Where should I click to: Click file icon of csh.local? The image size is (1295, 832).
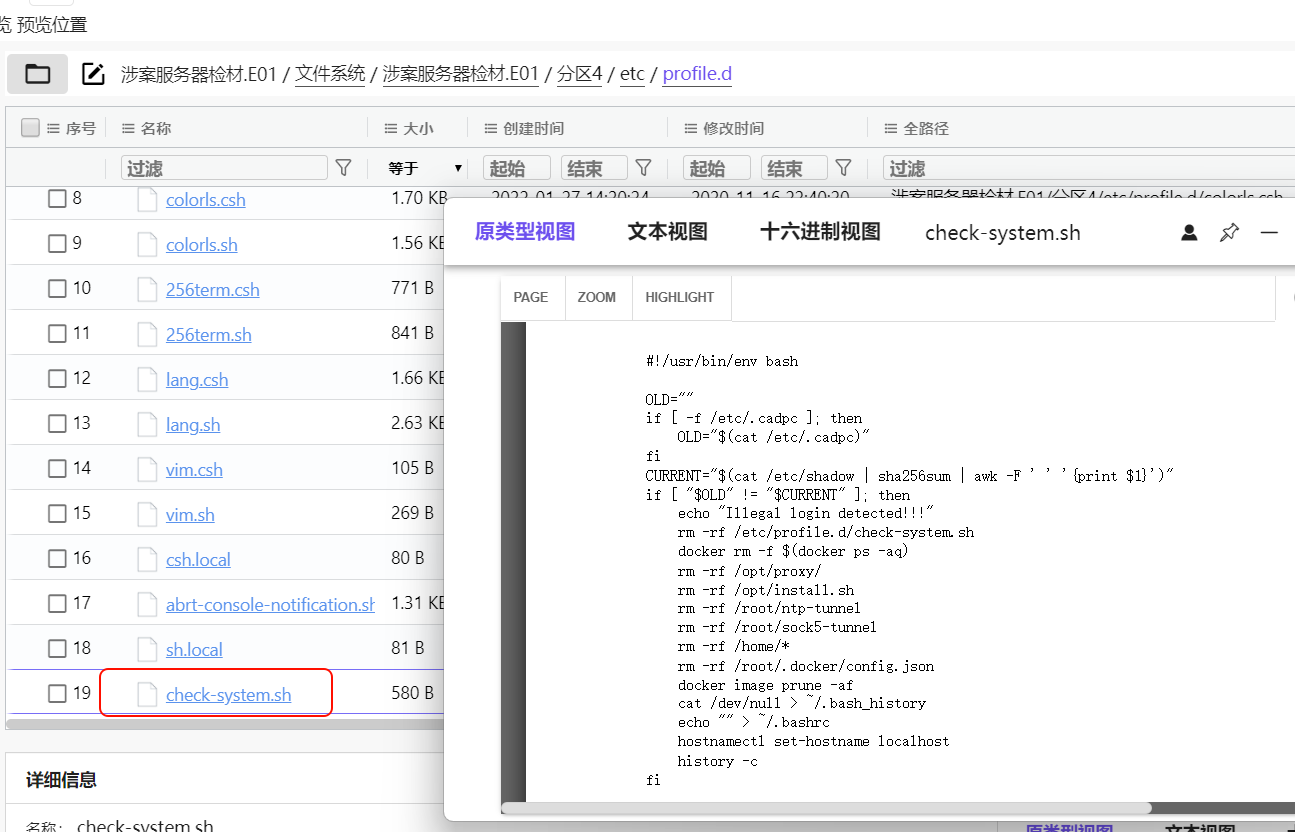147,559
